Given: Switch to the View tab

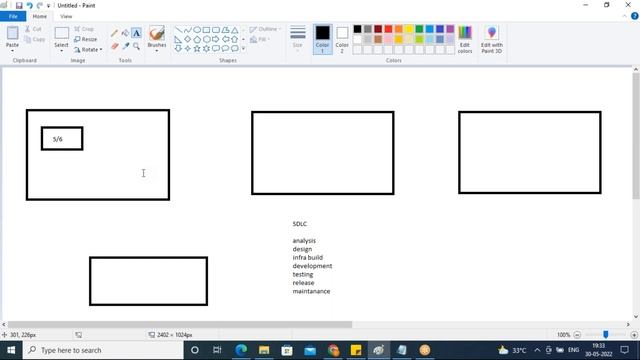Looking at the screenshot, I should pos(66,16).
